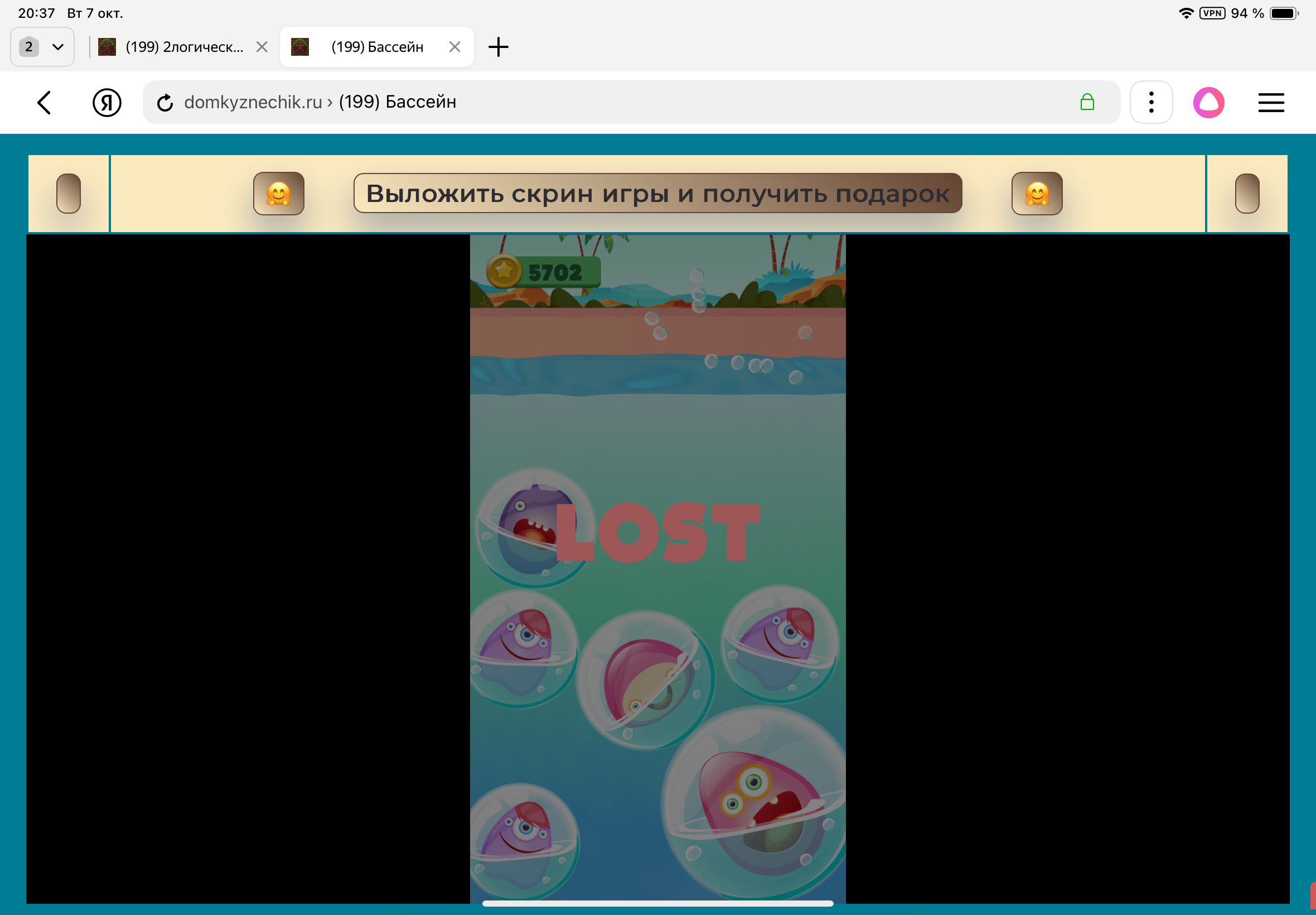Select the (199) Бассейн tab
The width and height of the screenshot is (1316, 915).
click(x=377, y=47)
